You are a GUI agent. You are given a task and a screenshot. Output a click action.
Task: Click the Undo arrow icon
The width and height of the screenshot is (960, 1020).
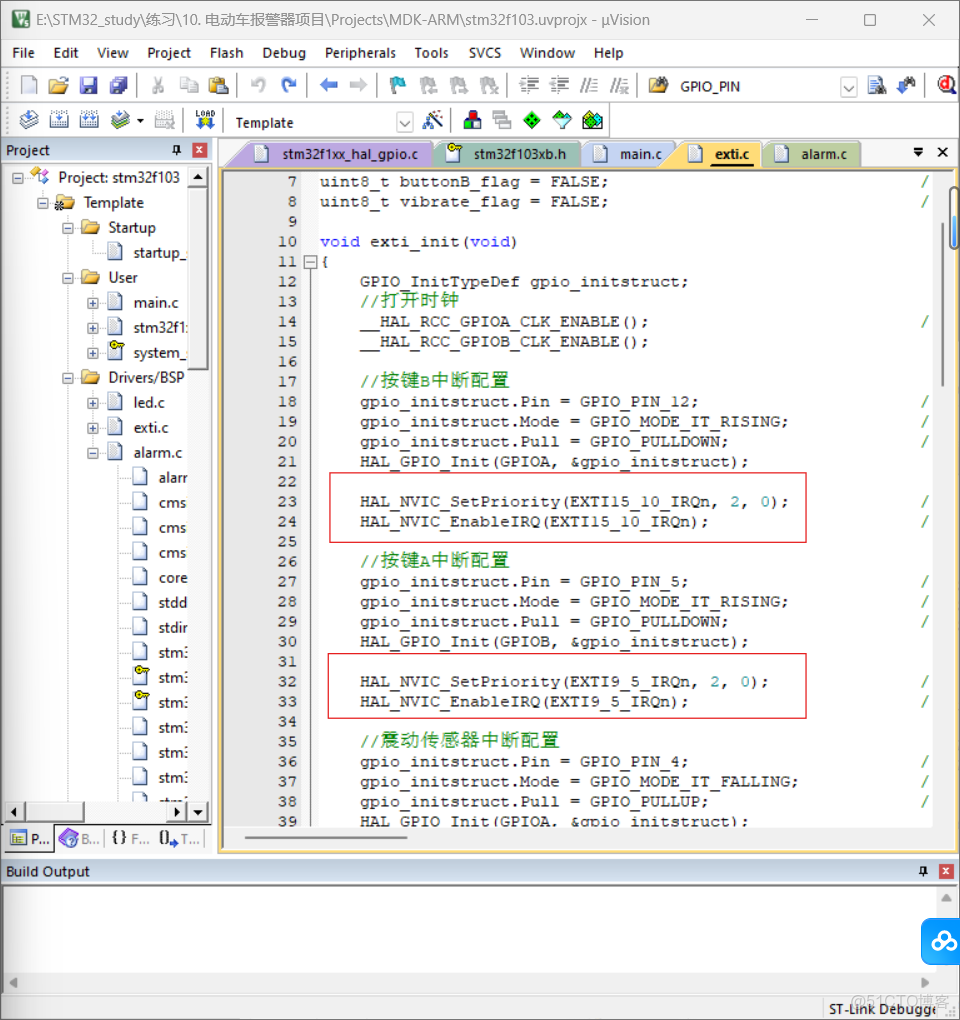tap(258, 86)
